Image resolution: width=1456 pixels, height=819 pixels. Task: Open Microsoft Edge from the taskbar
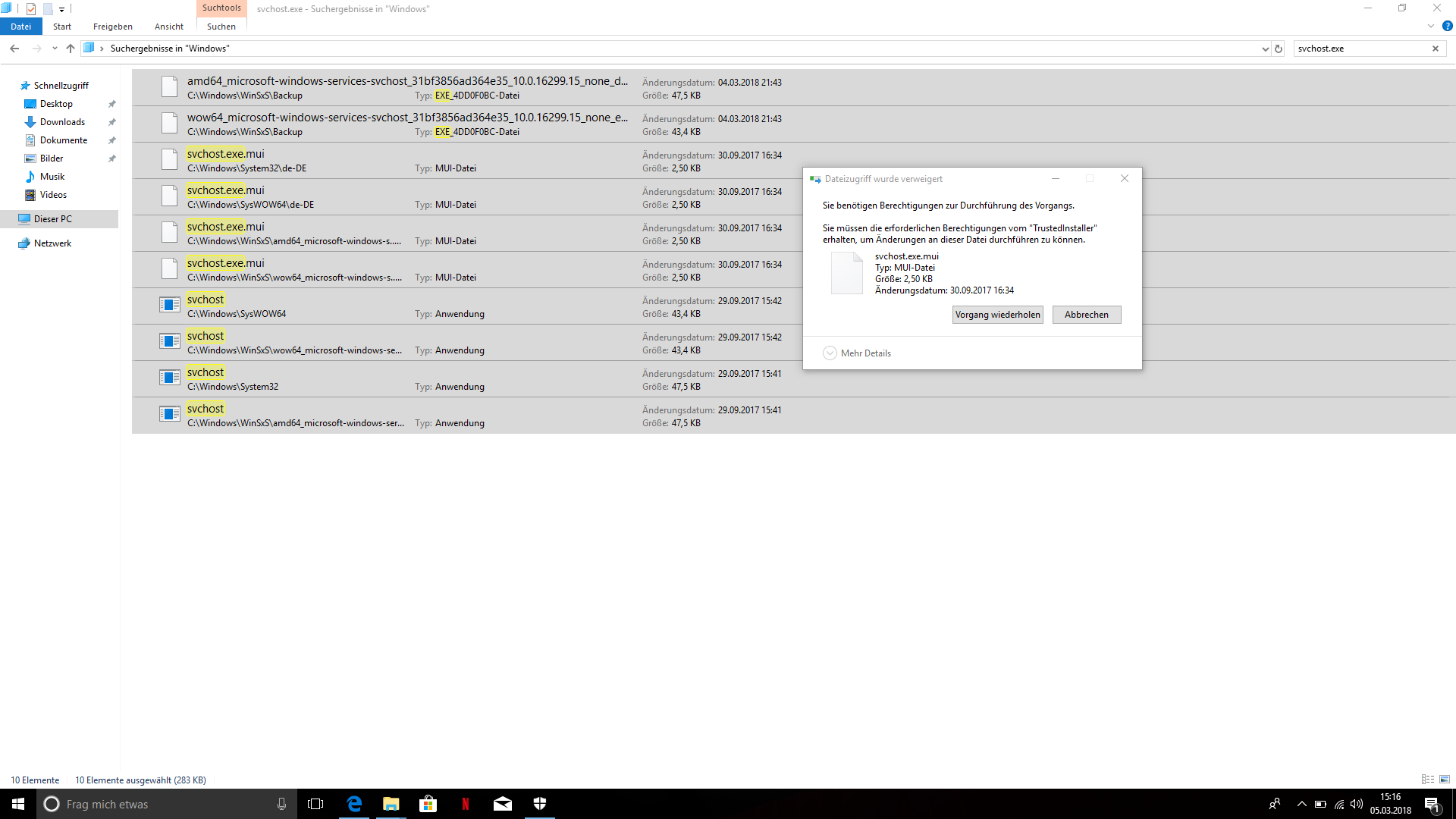coord(354,804)
